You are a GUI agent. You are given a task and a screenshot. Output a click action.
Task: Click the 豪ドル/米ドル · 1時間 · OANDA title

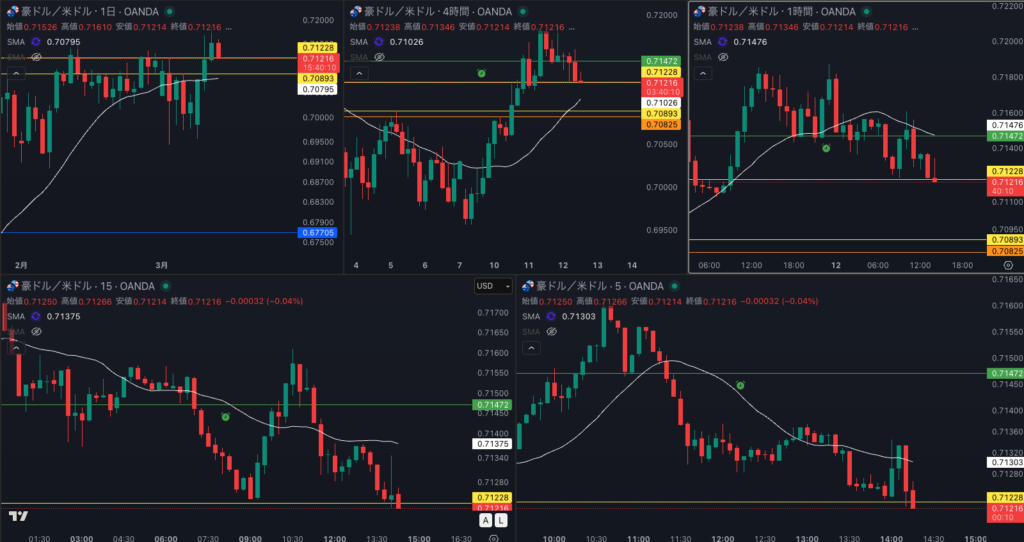783,12
